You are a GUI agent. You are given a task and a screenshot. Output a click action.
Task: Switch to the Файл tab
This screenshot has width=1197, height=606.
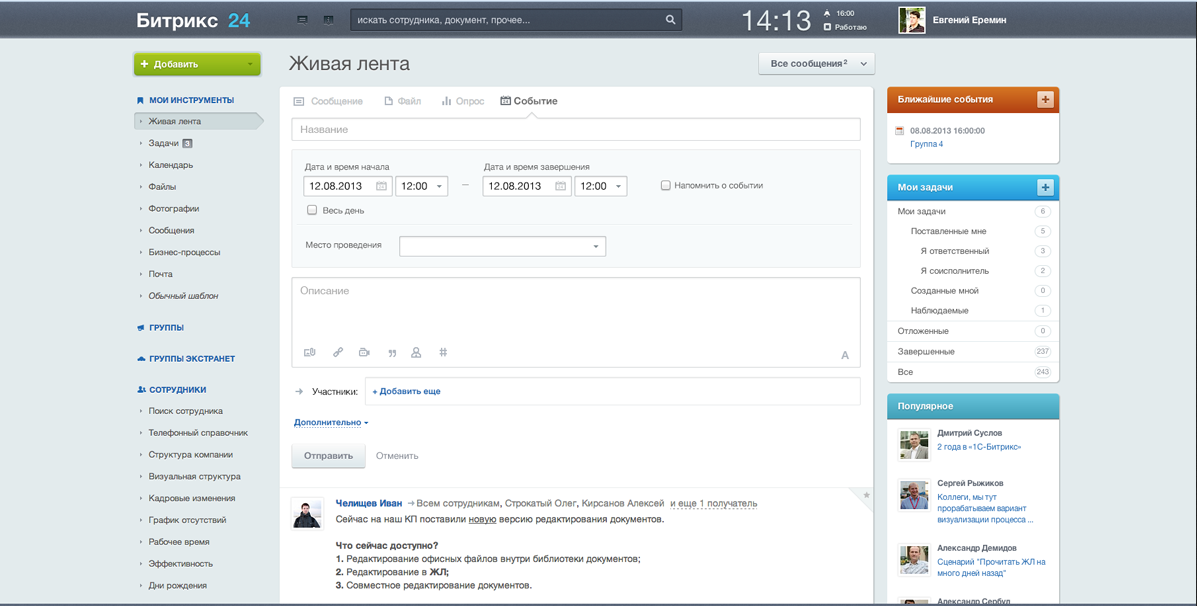pos(402,101)
